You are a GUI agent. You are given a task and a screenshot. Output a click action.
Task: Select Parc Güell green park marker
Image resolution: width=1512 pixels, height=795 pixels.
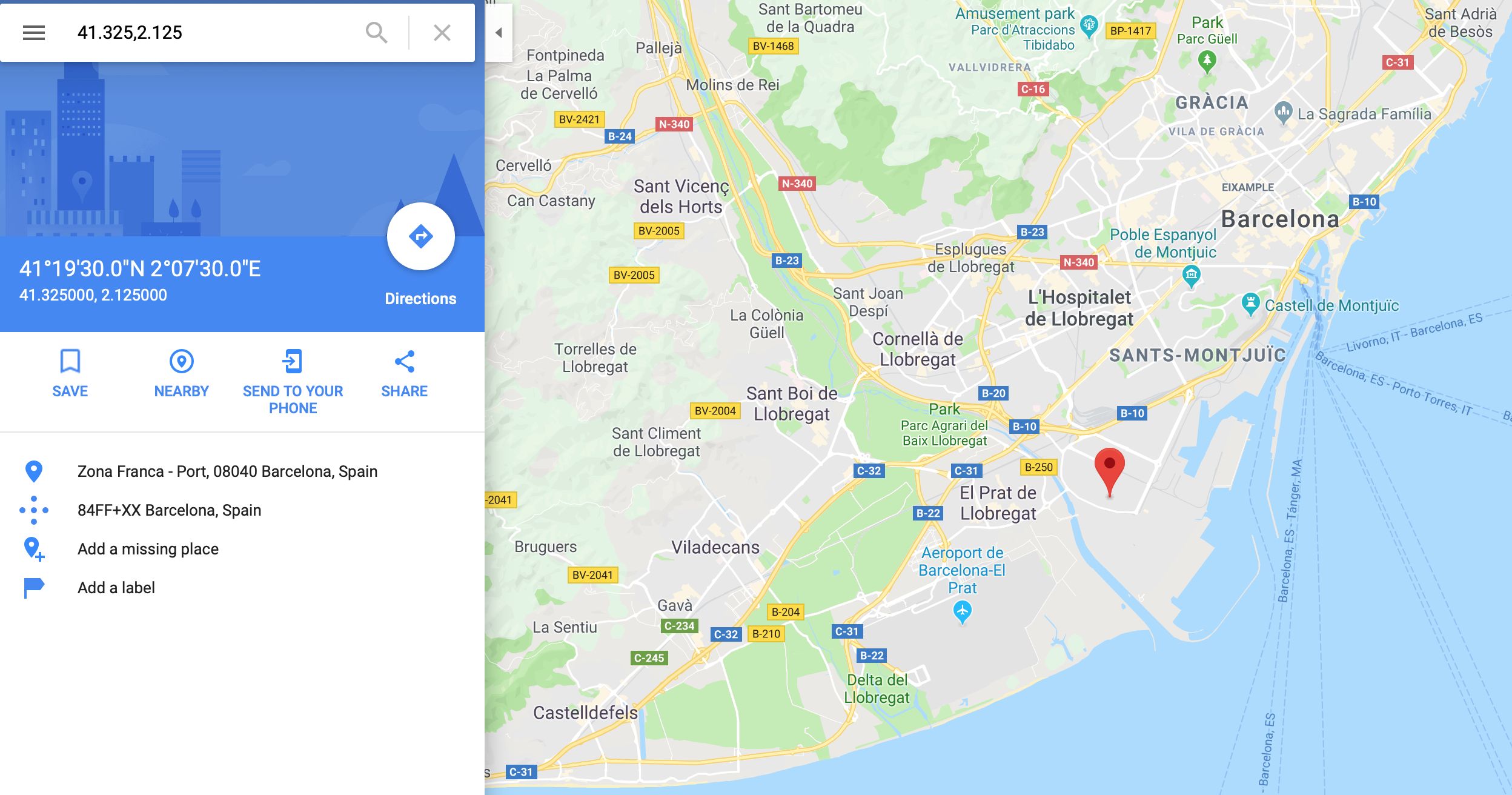[1207, 61]
